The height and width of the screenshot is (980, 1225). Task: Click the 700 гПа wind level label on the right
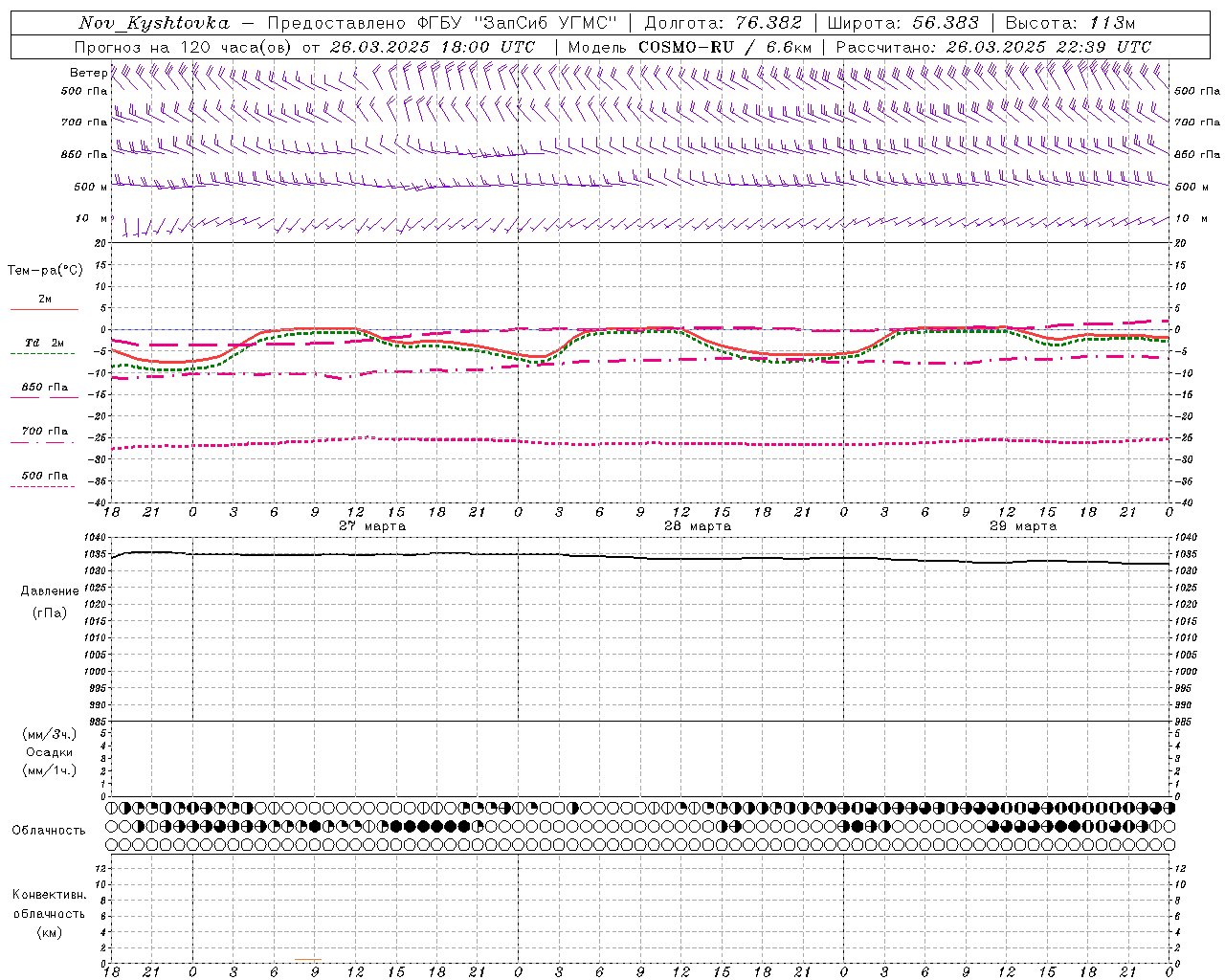click(x=1197, y=122)
